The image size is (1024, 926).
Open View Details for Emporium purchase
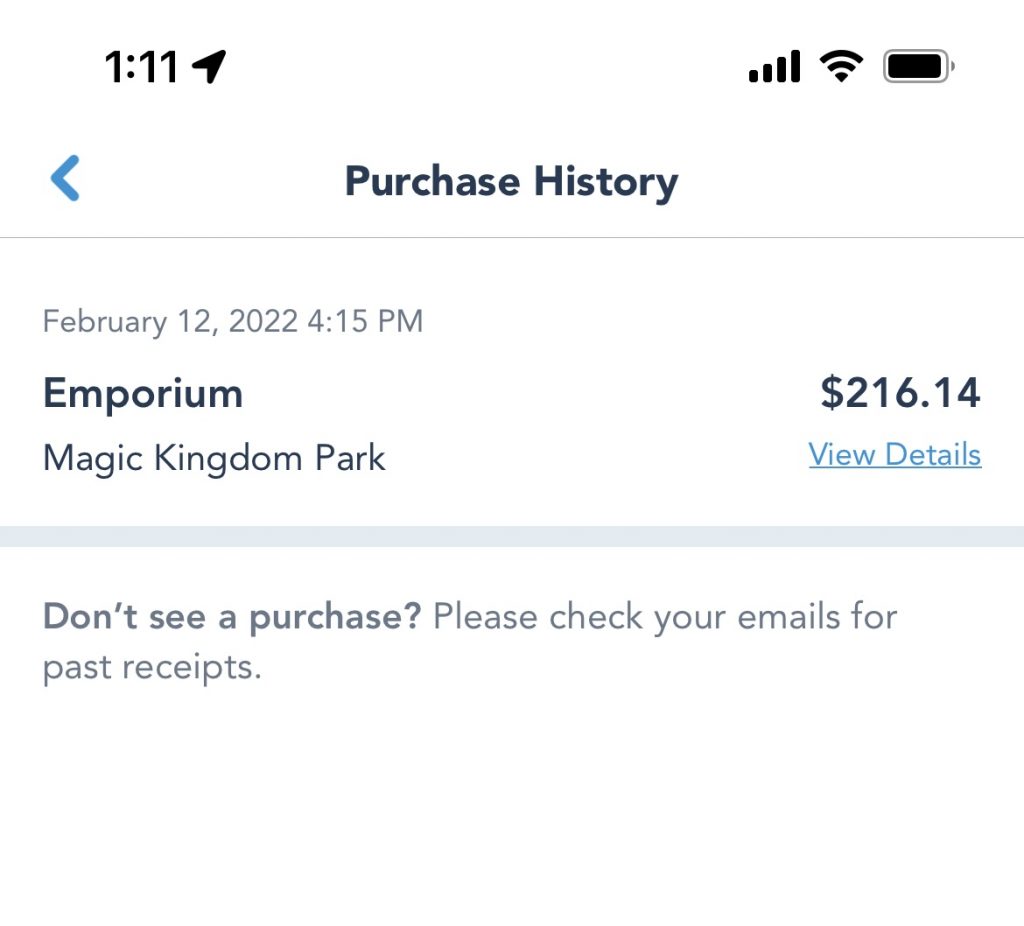coord(895,454)
